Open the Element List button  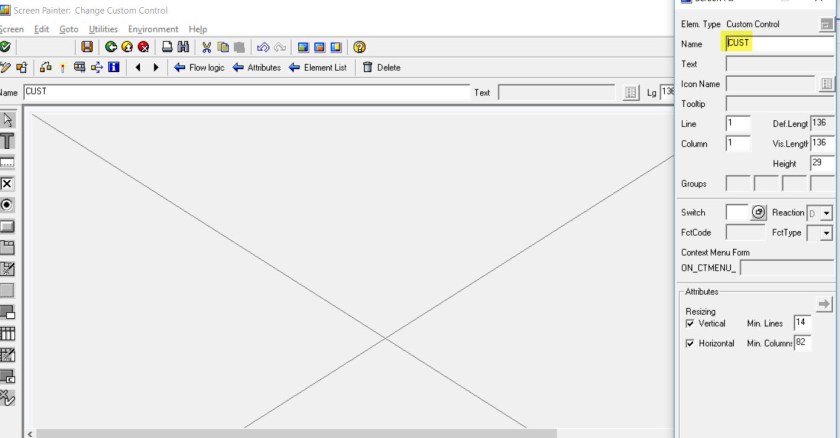pos(318,67)
